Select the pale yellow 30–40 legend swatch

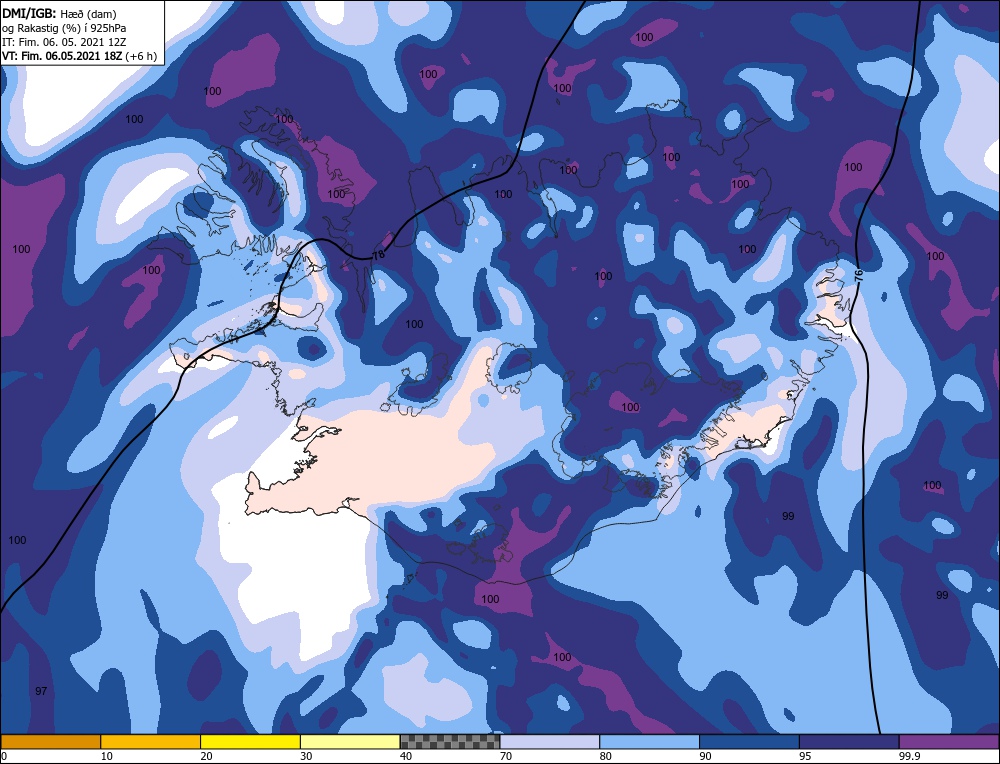pyautogui.click(x=350, y=741)
